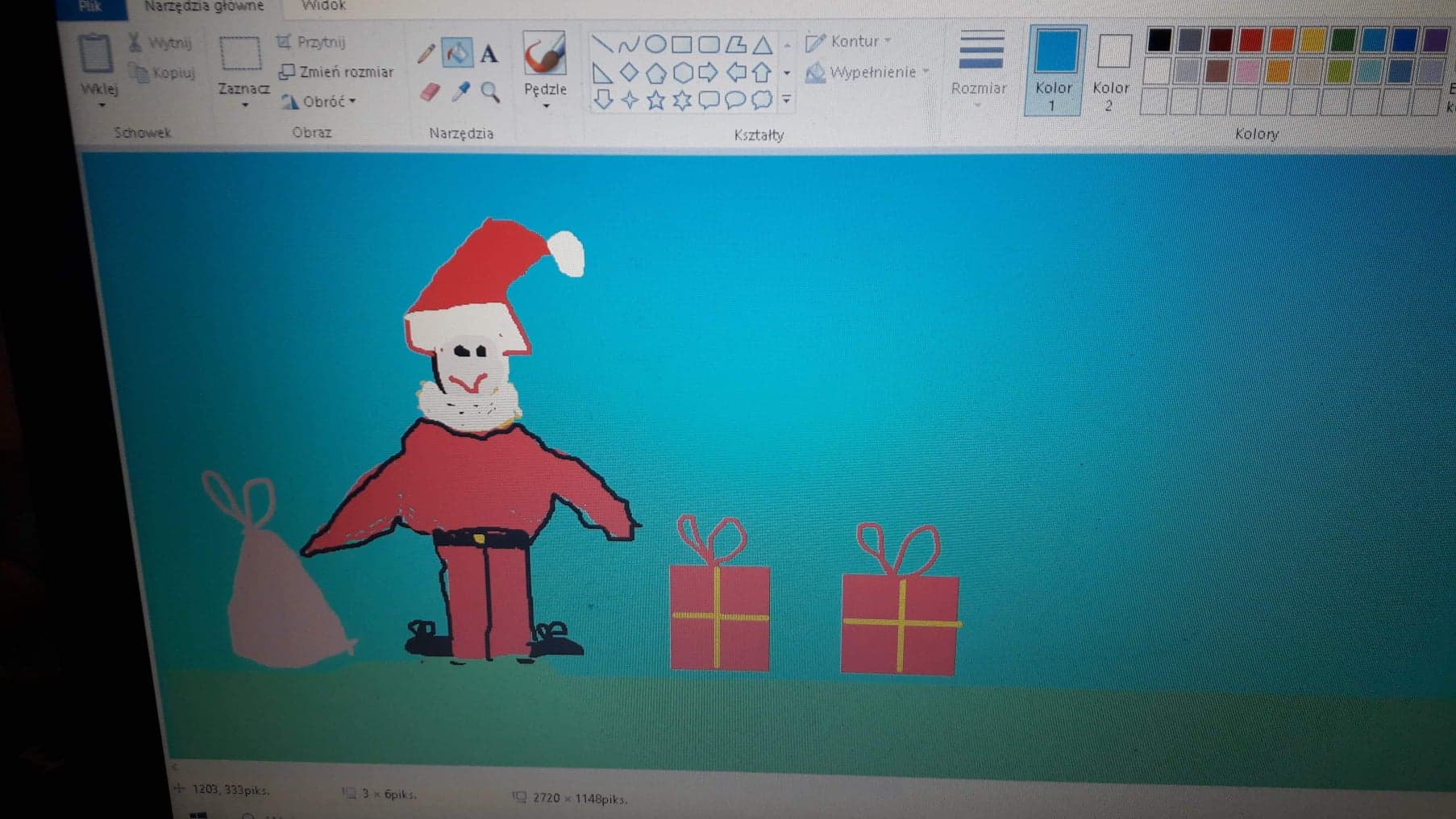Choose the Right arrow shape
This screenshot has height=819, width=1456.
pos(708,73)
